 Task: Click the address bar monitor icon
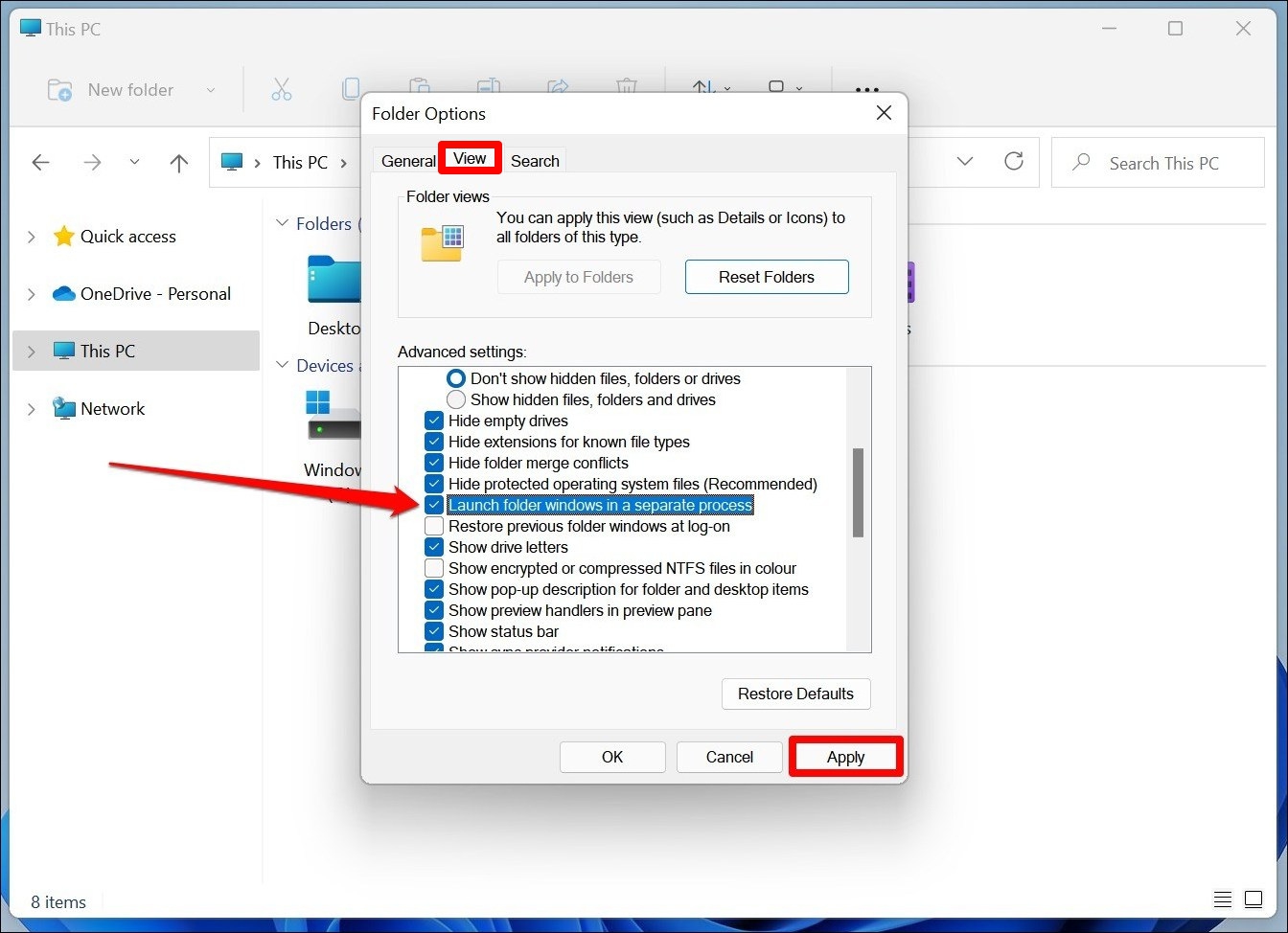232,162
